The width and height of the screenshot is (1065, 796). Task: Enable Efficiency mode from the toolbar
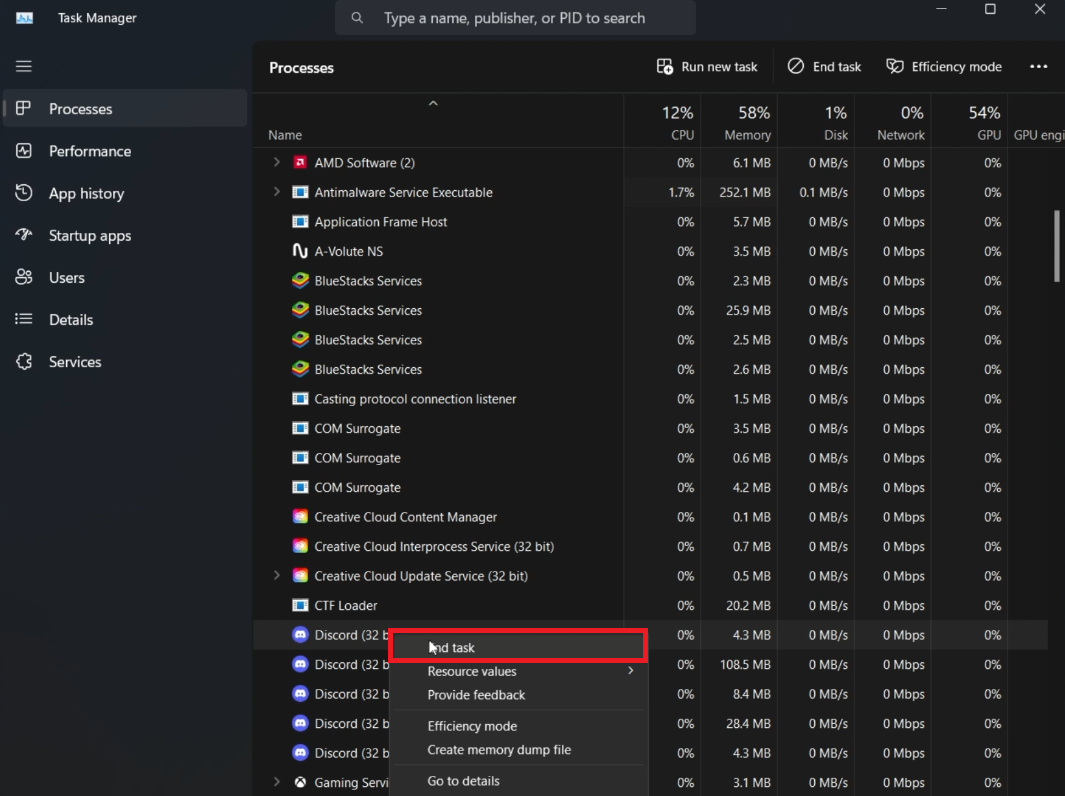pyautogui.click(x=942, y=66)
